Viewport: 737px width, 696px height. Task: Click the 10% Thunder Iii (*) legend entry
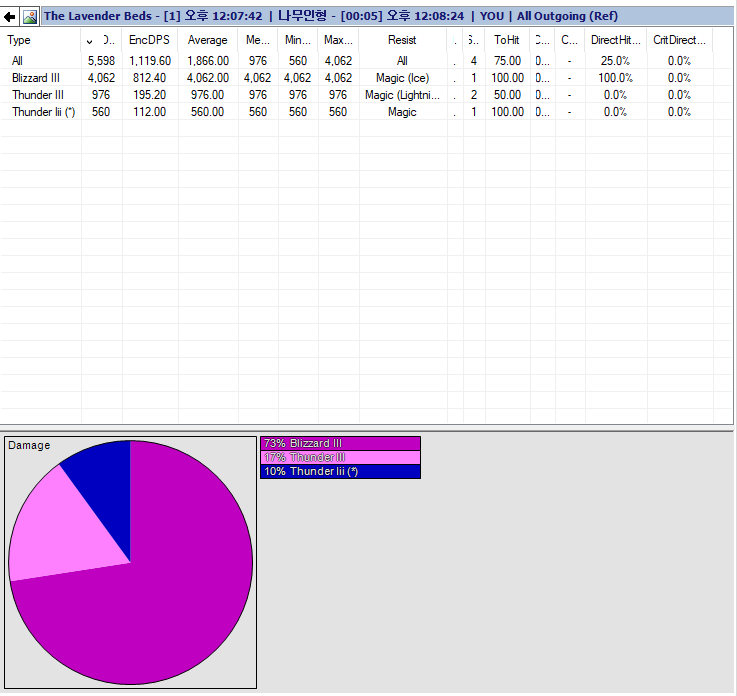point(340,471)
